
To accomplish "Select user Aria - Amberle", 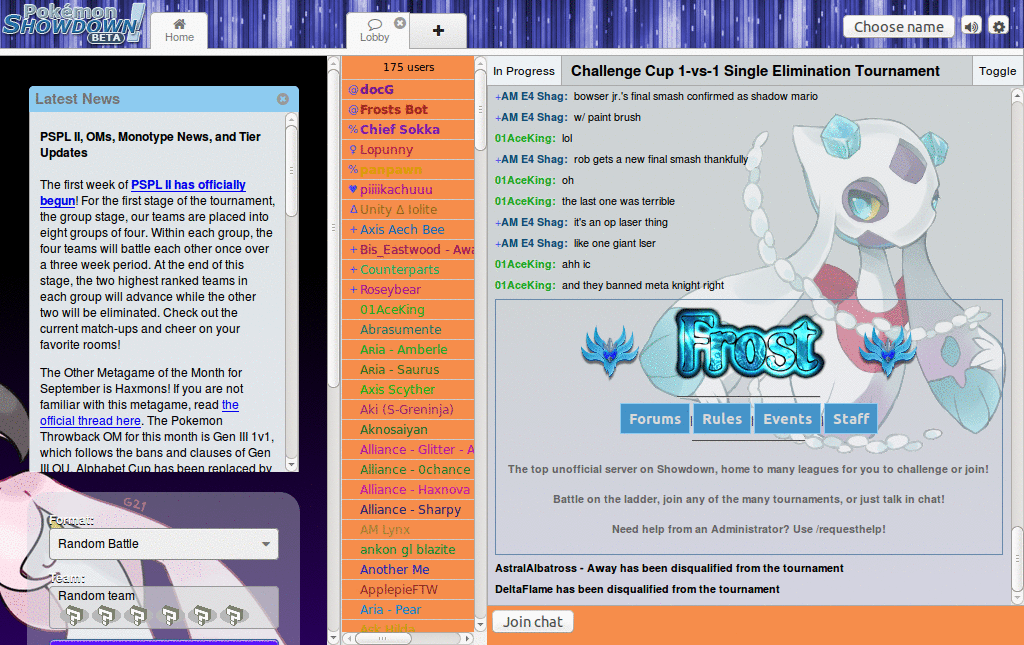I will click(x=408, y=350).
